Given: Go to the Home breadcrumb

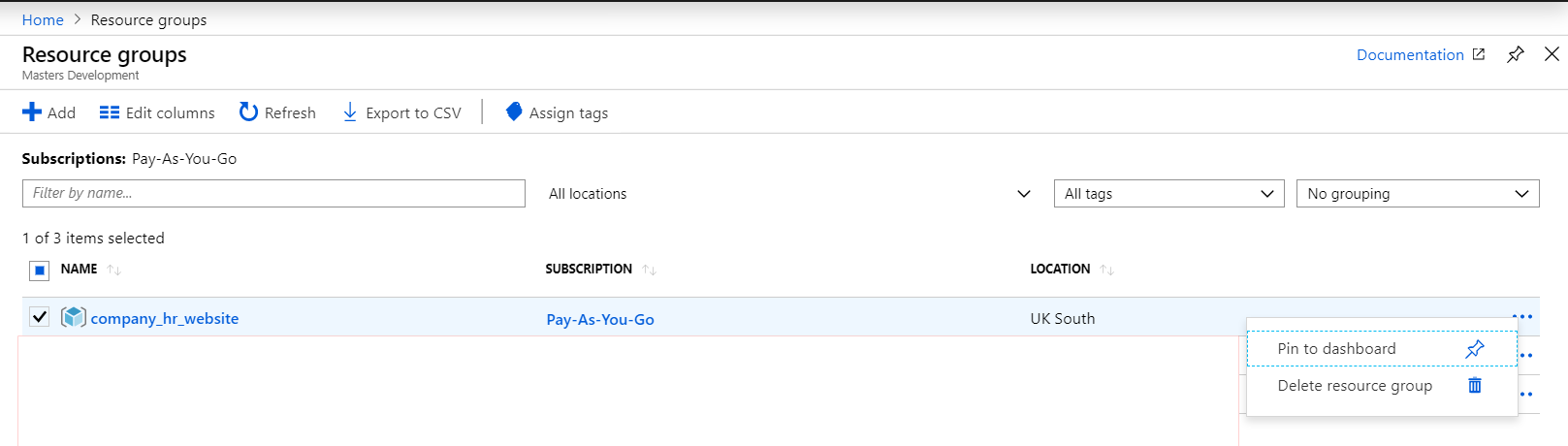Looking at the screenshot, I should click(x=43, y=19).
